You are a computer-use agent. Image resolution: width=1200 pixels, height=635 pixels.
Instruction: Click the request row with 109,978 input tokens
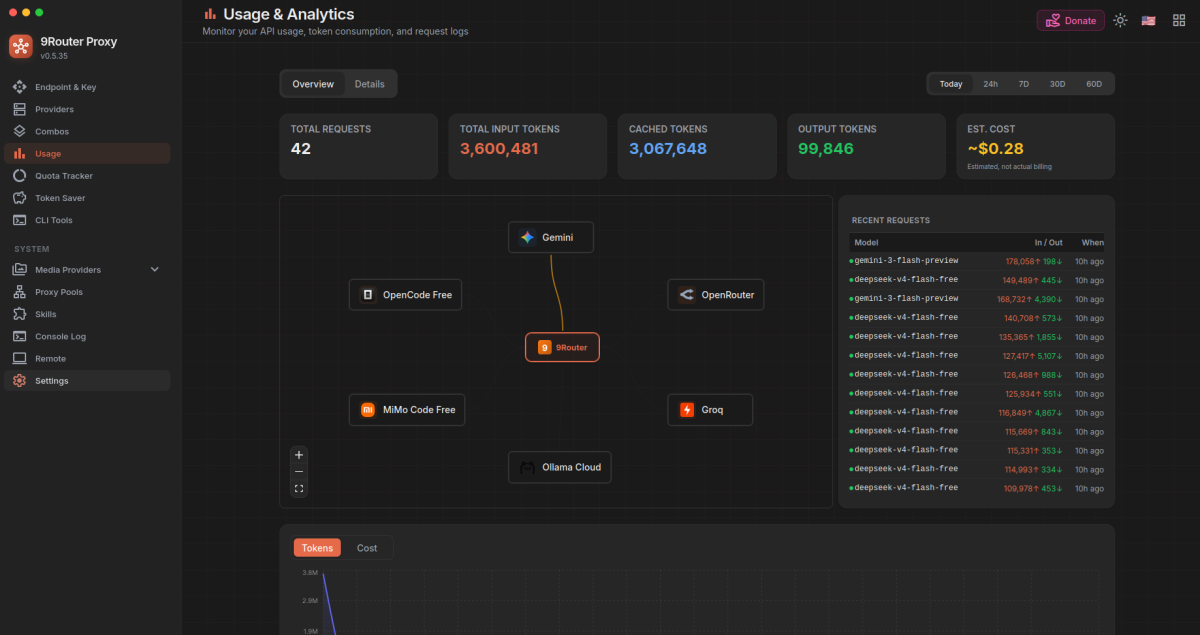(976, 488)
